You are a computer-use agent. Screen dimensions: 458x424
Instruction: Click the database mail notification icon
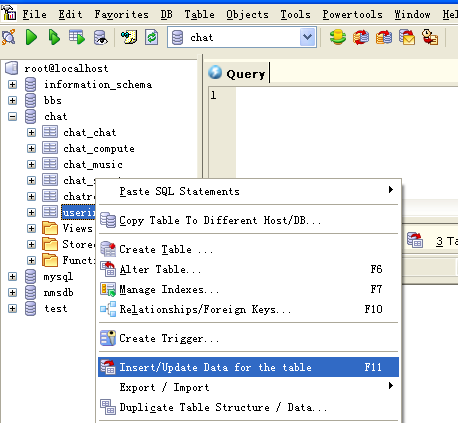click(407, 37)
